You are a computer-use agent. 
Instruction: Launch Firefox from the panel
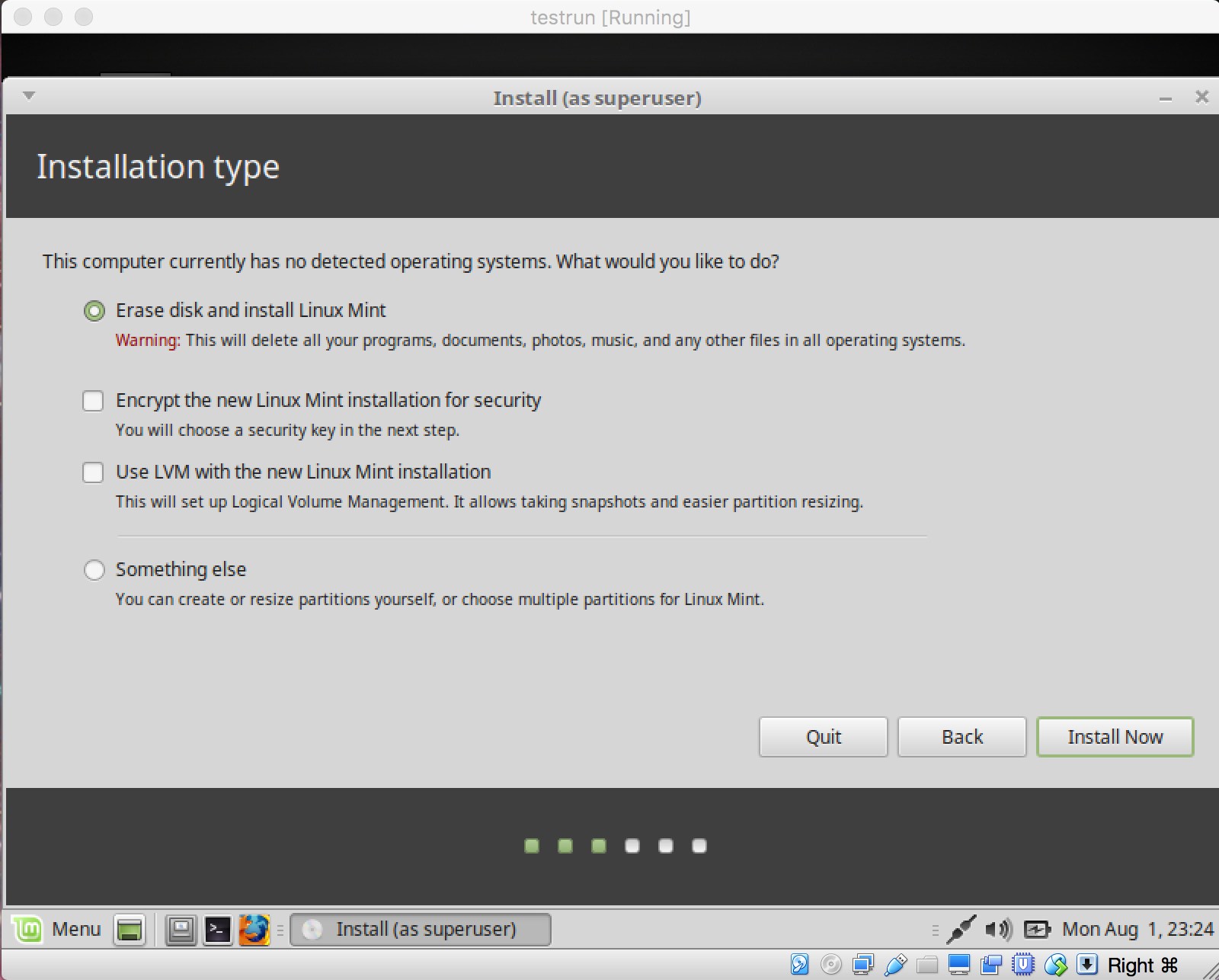click(x=254, y=930)
